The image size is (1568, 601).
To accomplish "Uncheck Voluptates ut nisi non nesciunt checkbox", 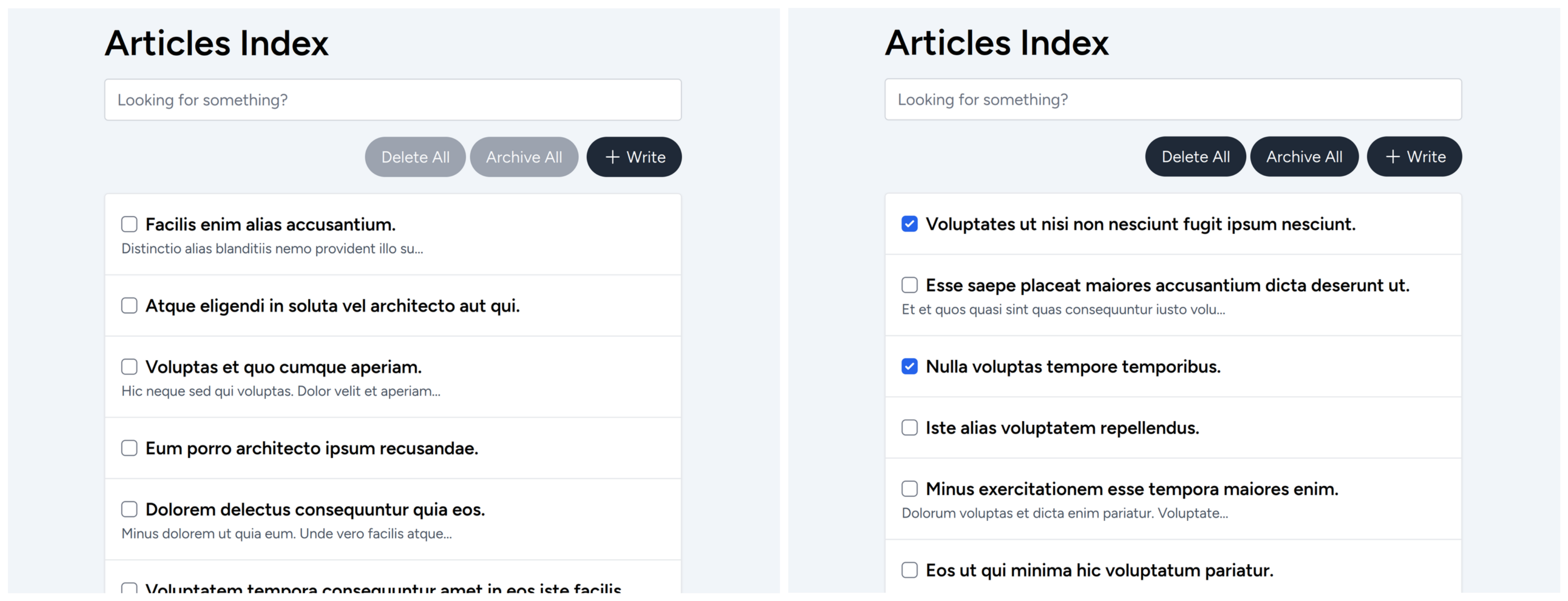I will [909, 223].
